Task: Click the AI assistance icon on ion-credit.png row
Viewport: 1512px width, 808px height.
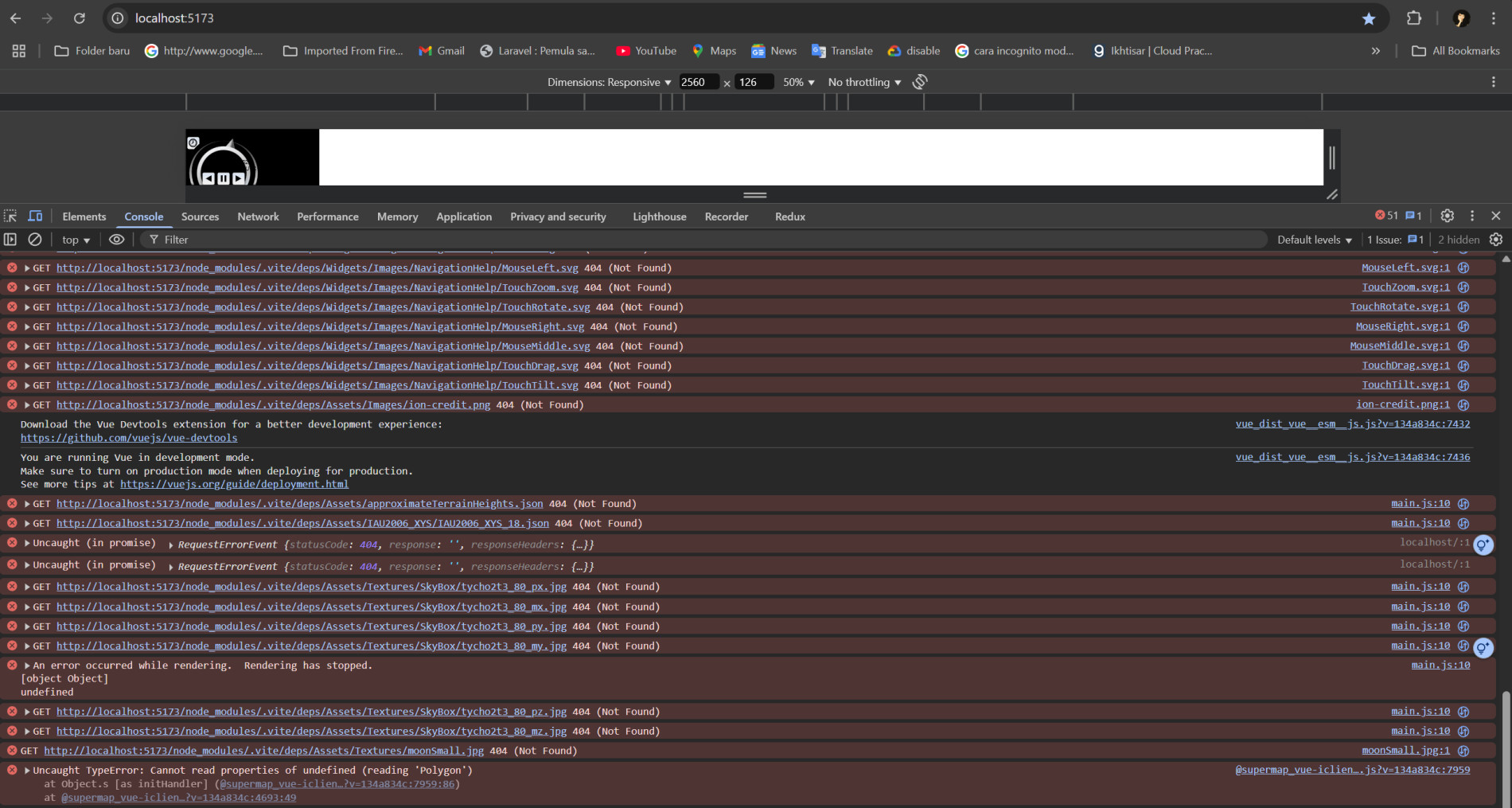Action: click(1463, 405)
